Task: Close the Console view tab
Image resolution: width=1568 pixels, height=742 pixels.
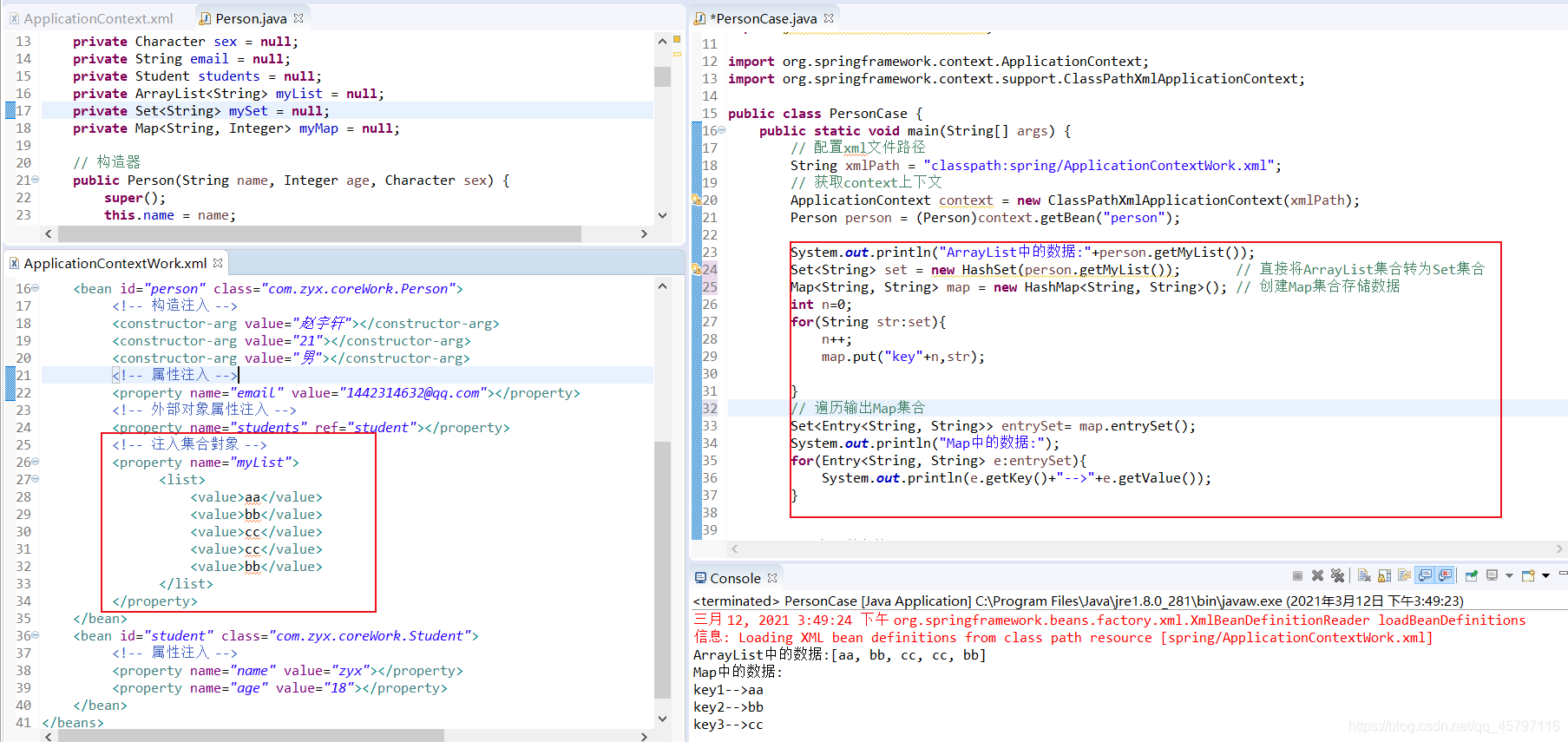Action: [772, 578]
